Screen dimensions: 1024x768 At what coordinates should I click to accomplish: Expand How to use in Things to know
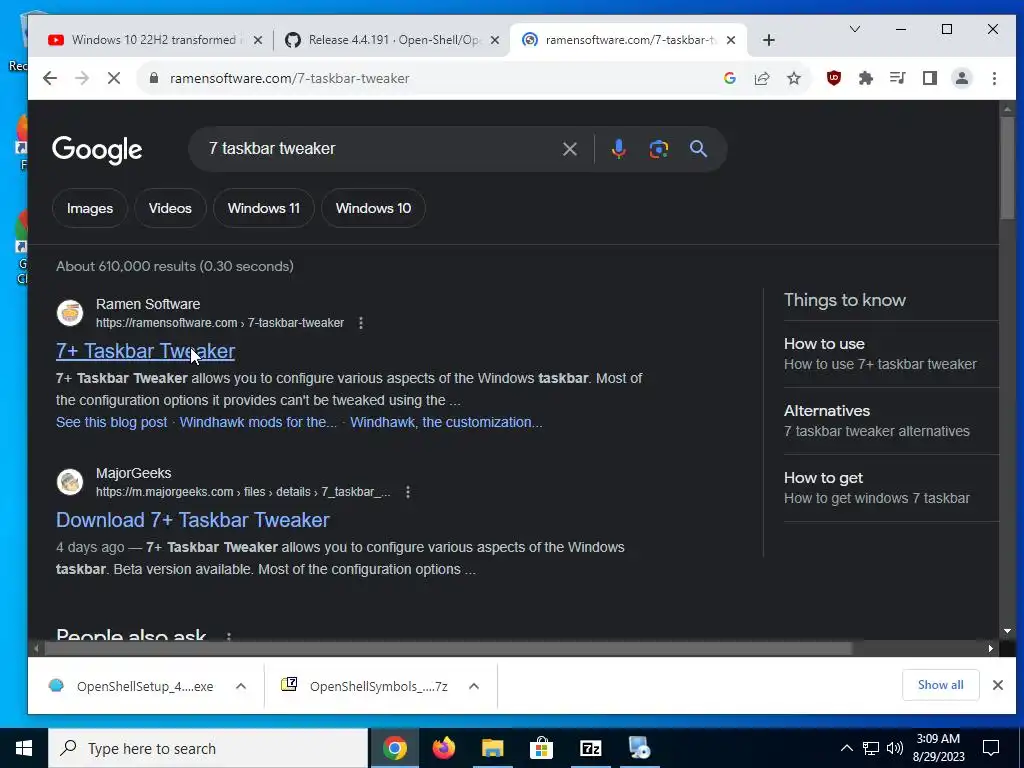pyautogui.click(x=891, y=354)
